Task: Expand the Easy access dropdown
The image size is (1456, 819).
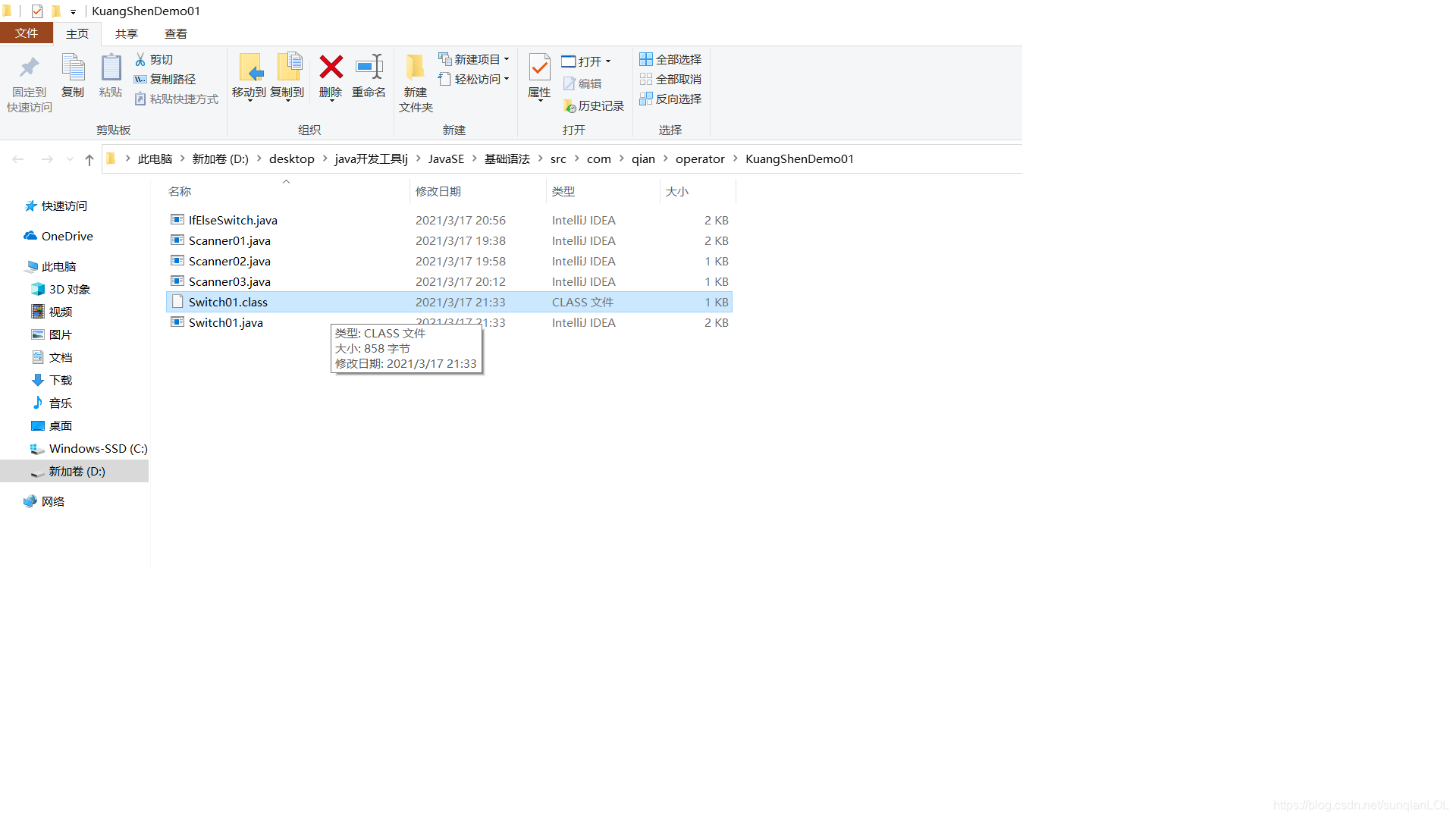Action: coord(507,79)
